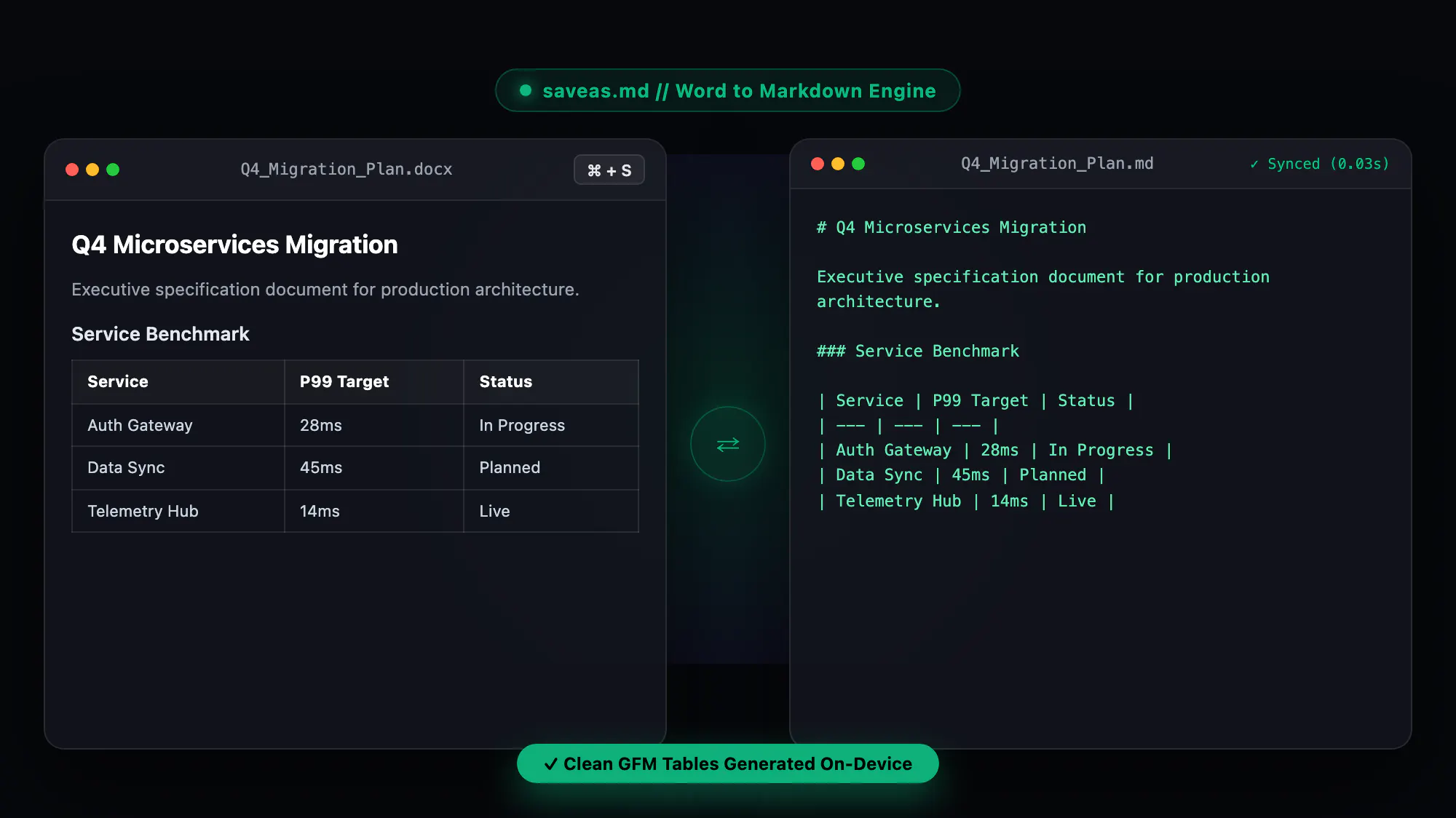Click the Auth Gateway markdown table row

(x=995, y=450)
